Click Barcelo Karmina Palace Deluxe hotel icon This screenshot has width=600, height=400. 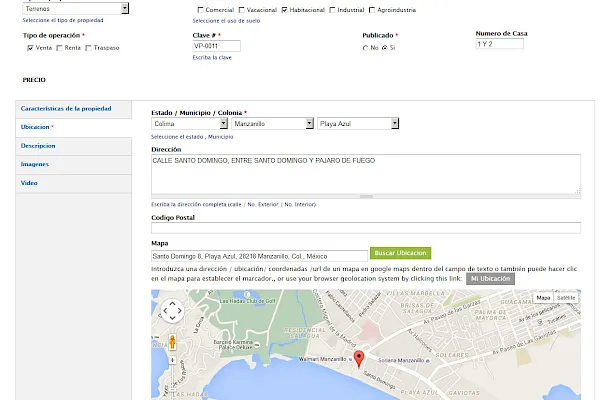[257, 344]
